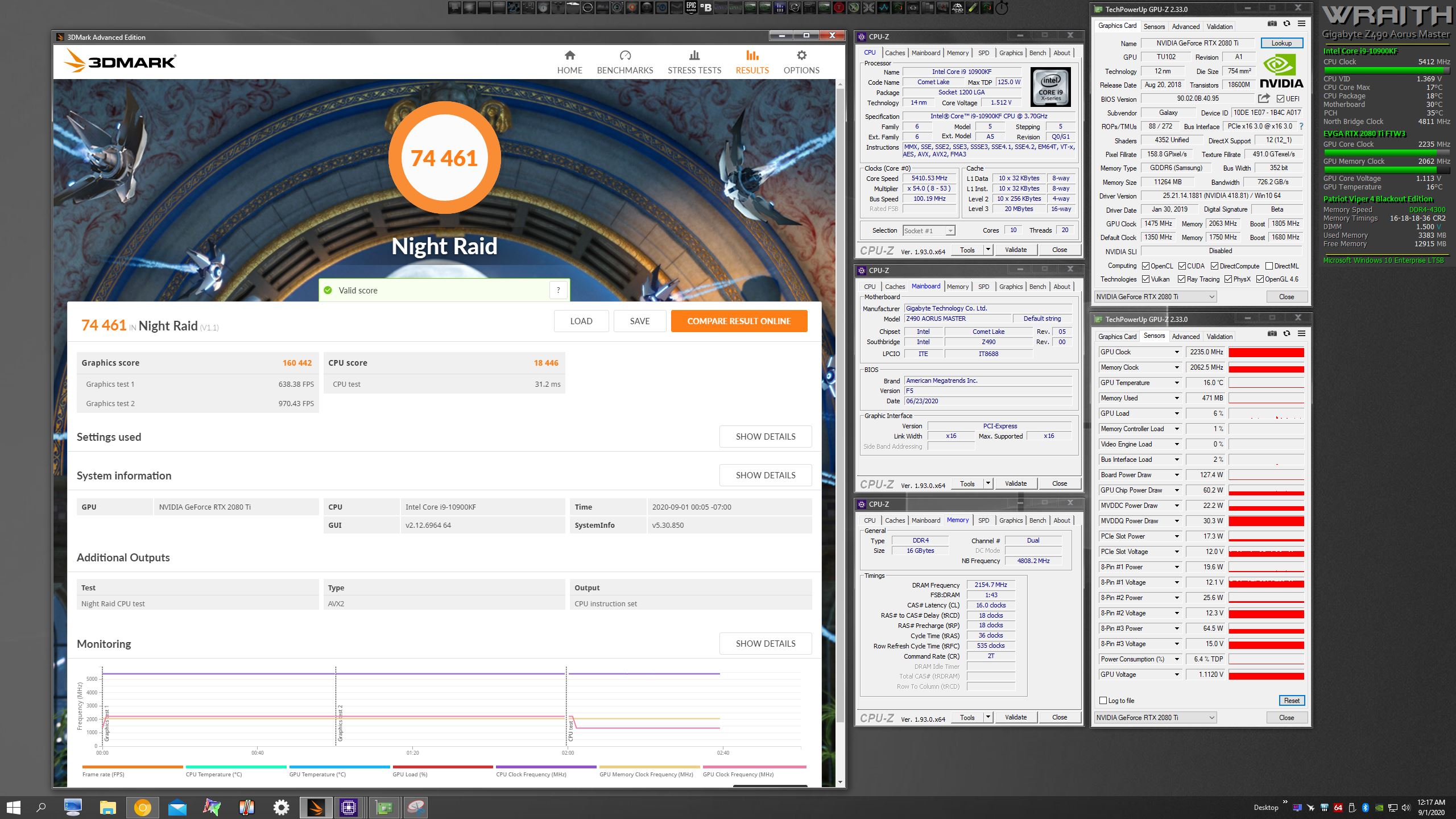
Task: Open Graphics tab in CPU-Z Memory window
Action: [x=1011, y=520]
